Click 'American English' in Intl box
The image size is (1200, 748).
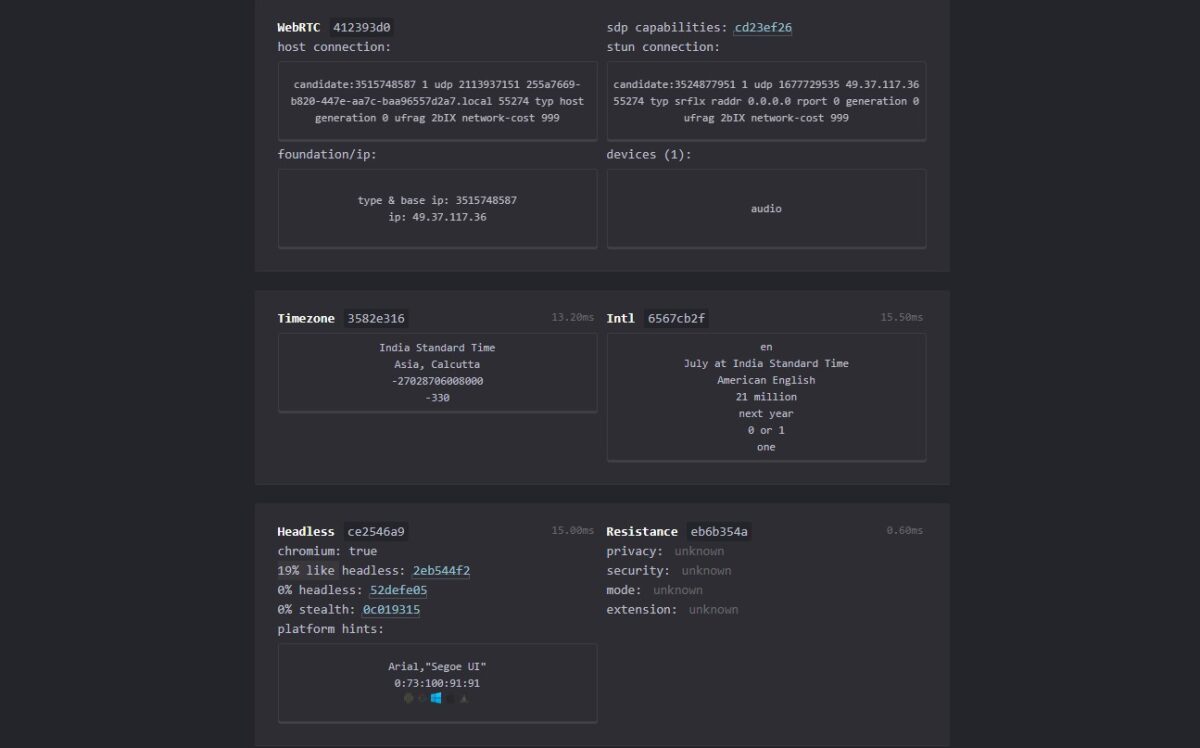pos(766,381)
